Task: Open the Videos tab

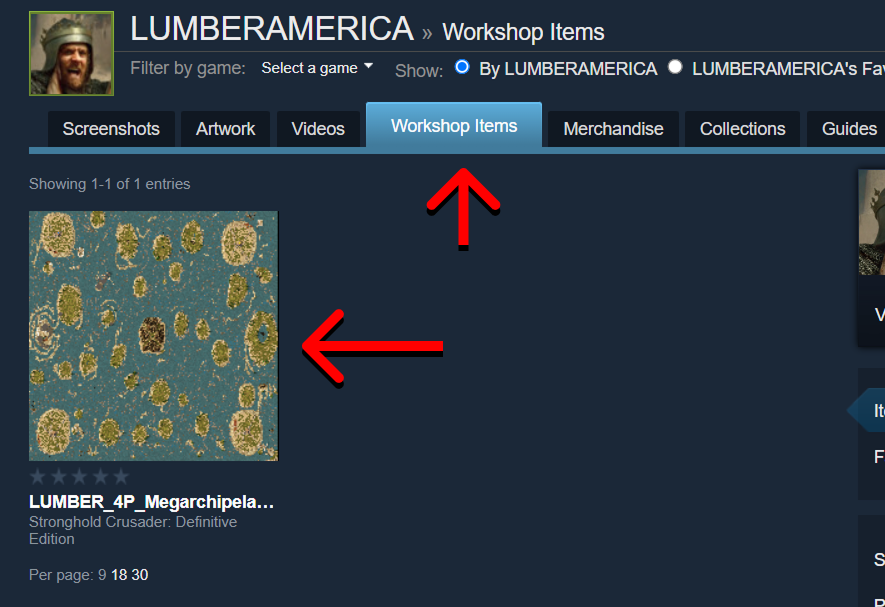Action: (x=318, y=129)
